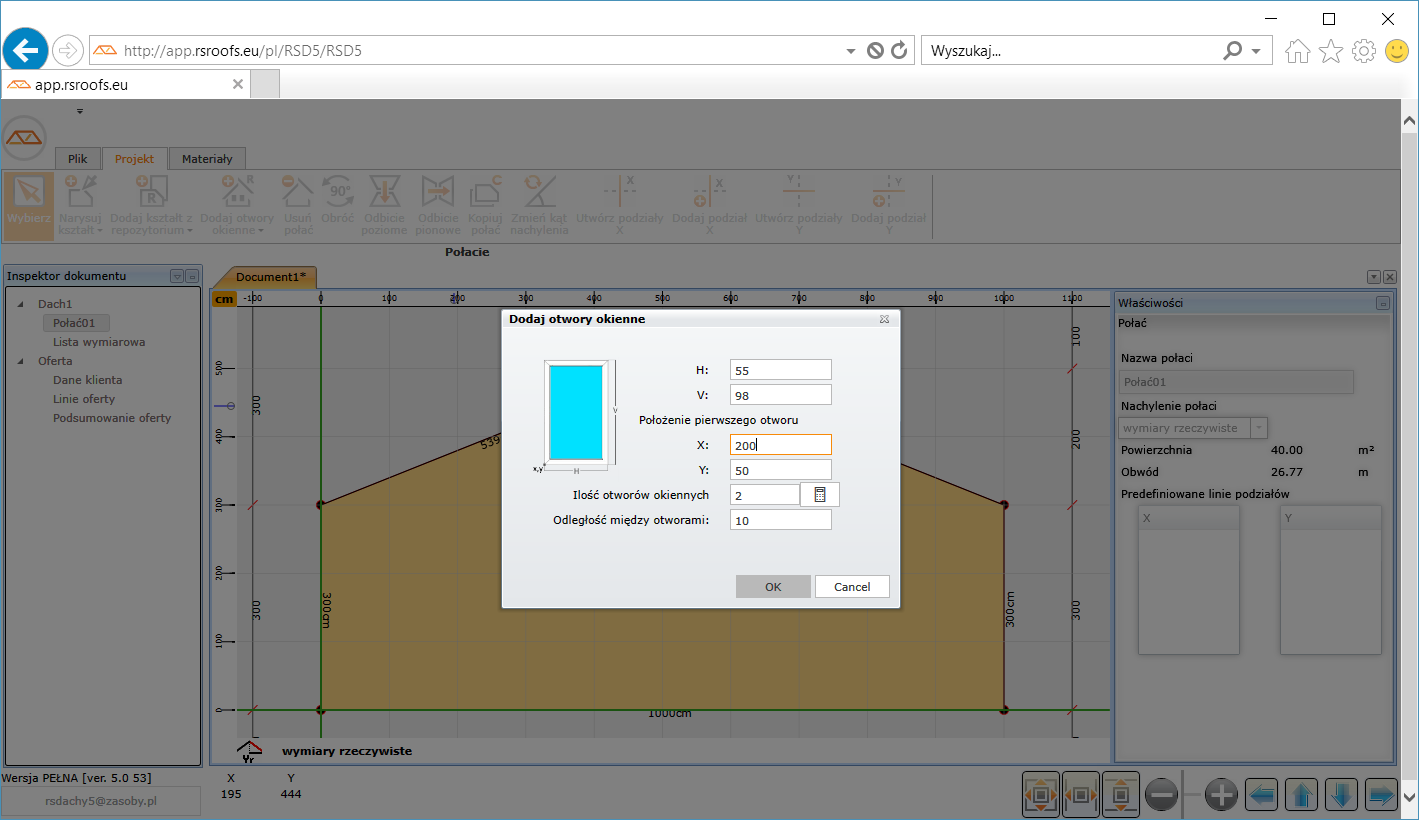
Task: Click the Cancel button
Action: [x=852, y=587]
